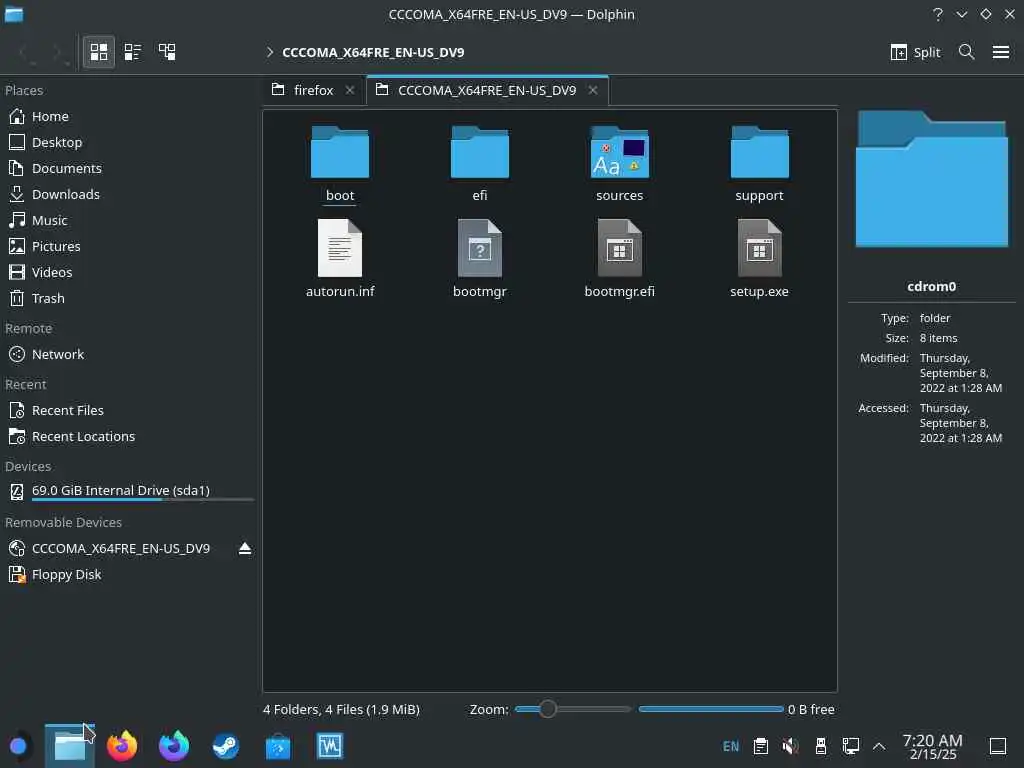This screenshot has height=768, width=1024.
Task: Close the firefox tab
Action: [350, 90]
